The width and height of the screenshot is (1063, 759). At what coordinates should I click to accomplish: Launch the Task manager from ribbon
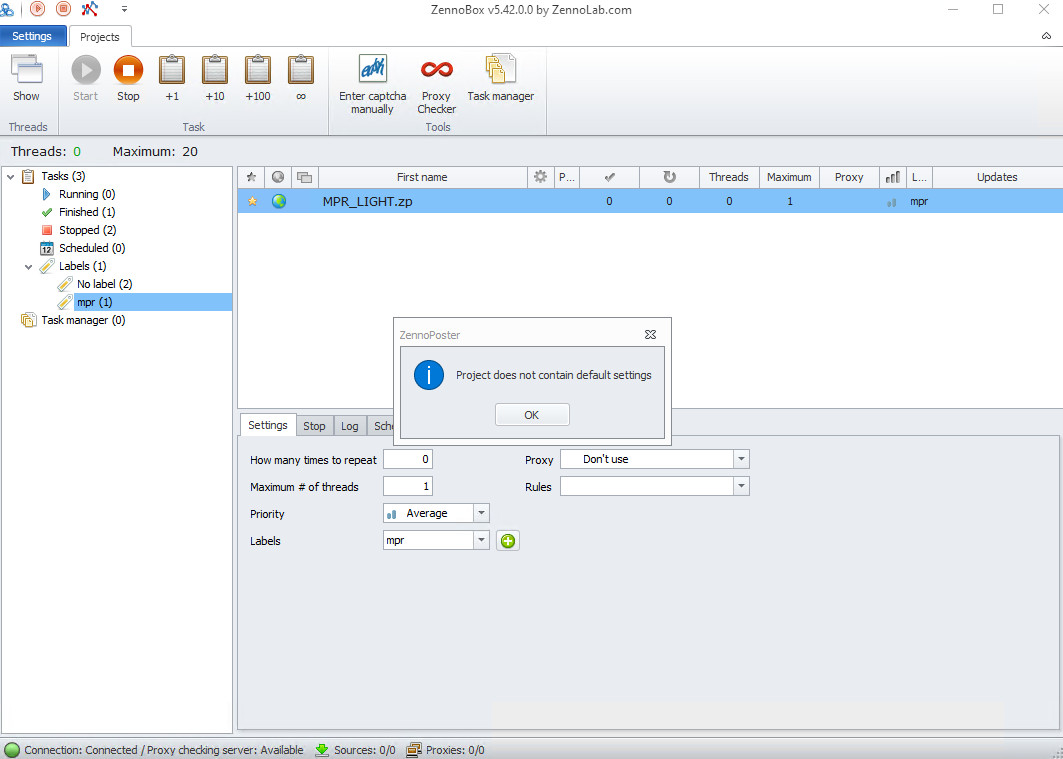[500, 71]
